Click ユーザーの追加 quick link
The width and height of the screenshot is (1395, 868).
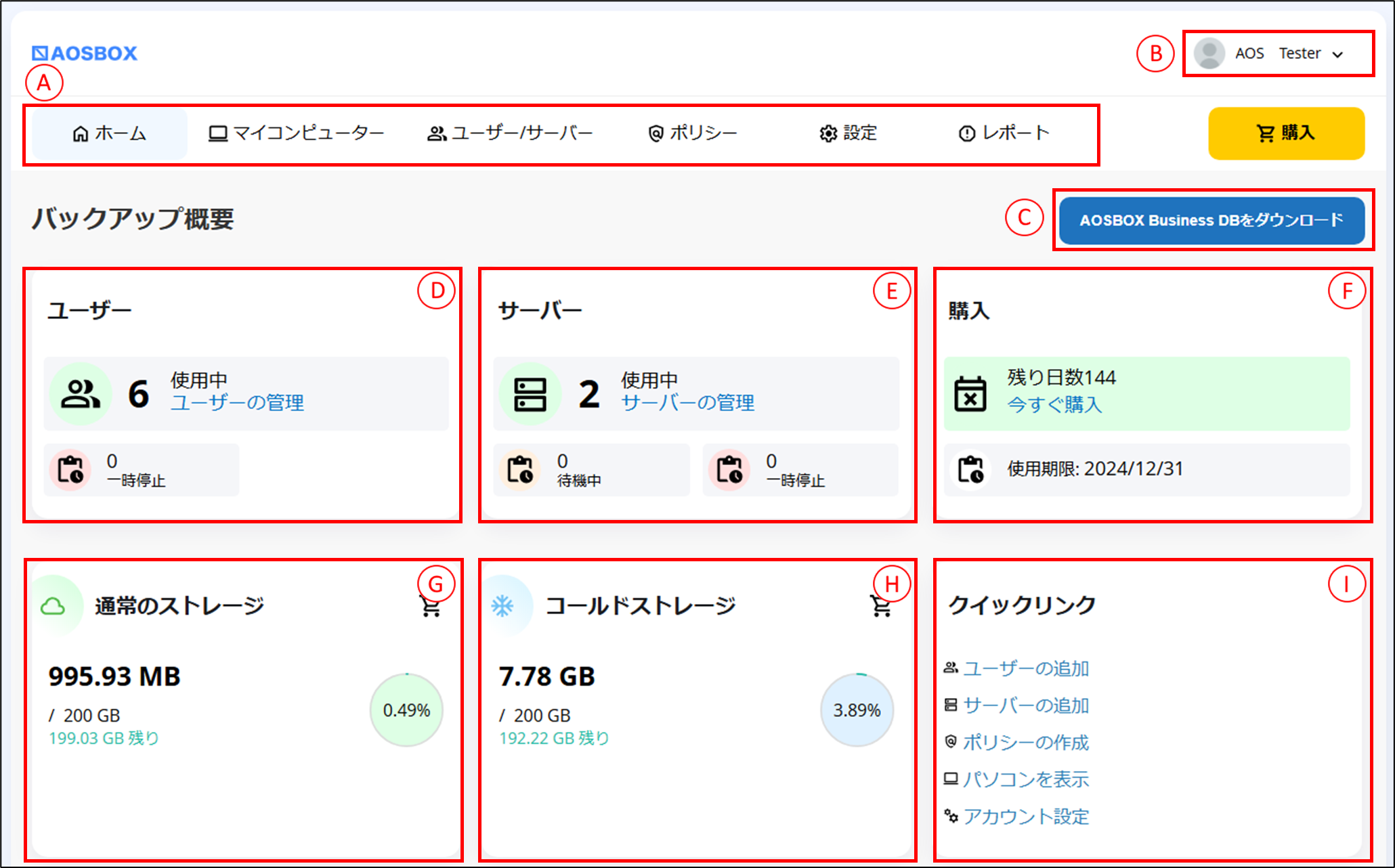(x=1026, y=668)
